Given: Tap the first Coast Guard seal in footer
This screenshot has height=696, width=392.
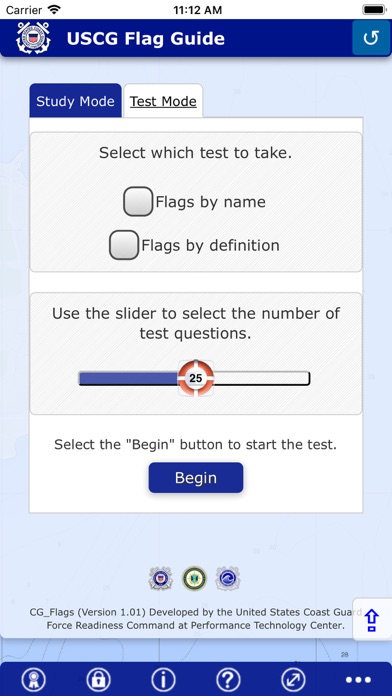Looking at the screenshot, I should 160,578.
